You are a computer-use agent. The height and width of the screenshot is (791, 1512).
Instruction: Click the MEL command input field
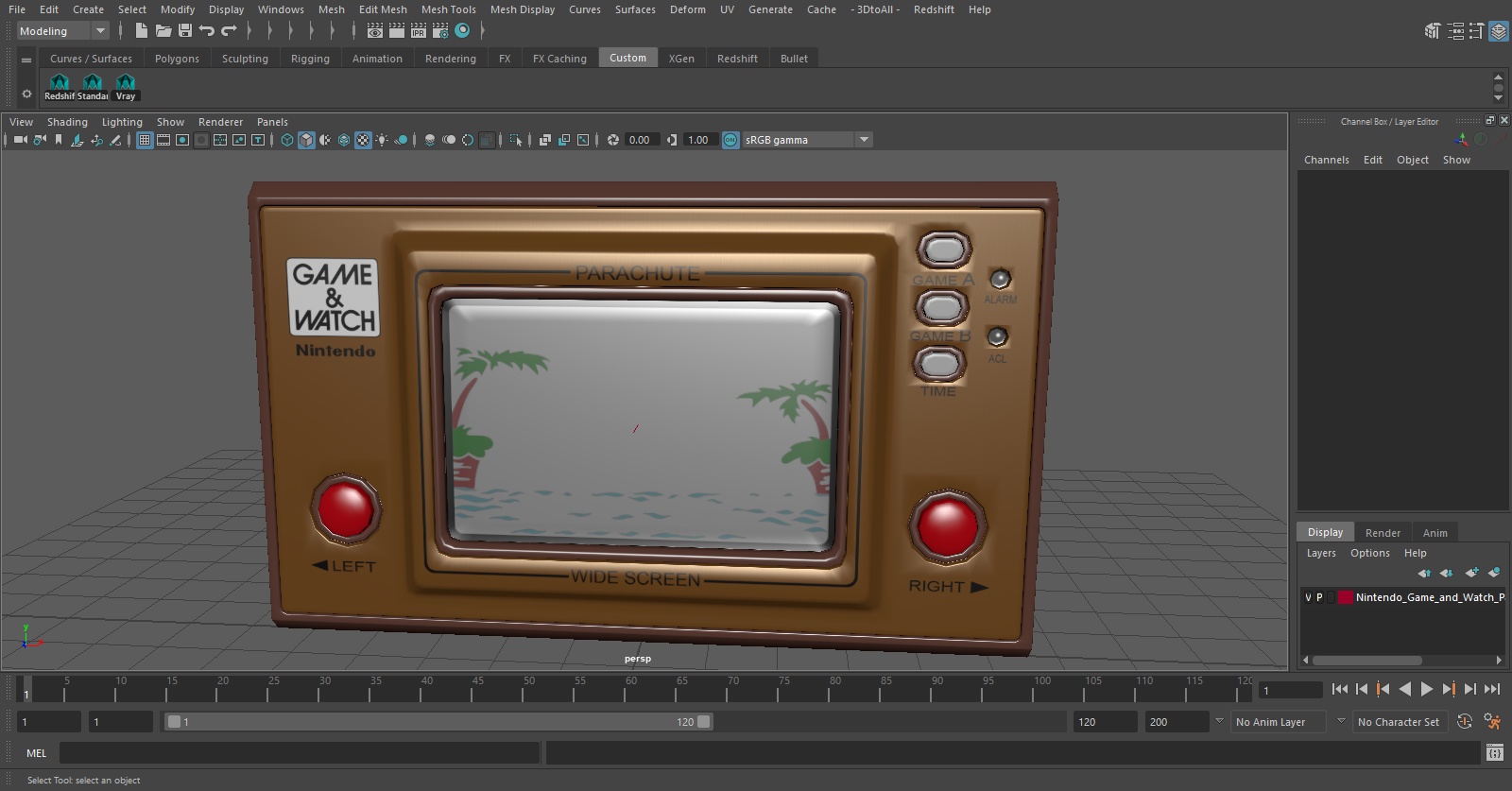(300, 753)
